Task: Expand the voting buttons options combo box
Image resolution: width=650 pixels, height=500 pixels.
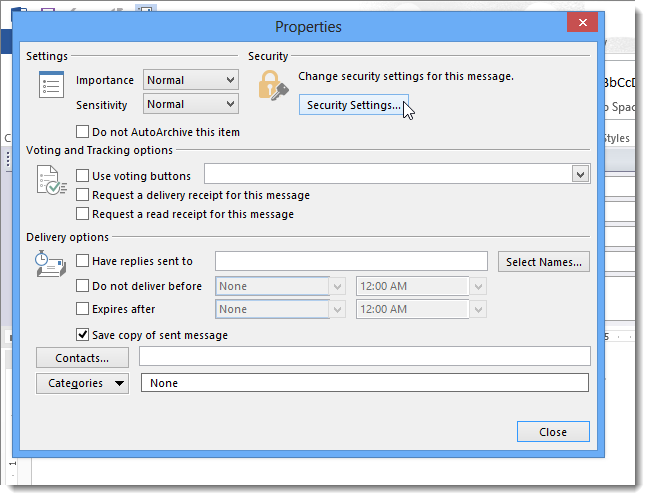Action: (x=580, y=174)
